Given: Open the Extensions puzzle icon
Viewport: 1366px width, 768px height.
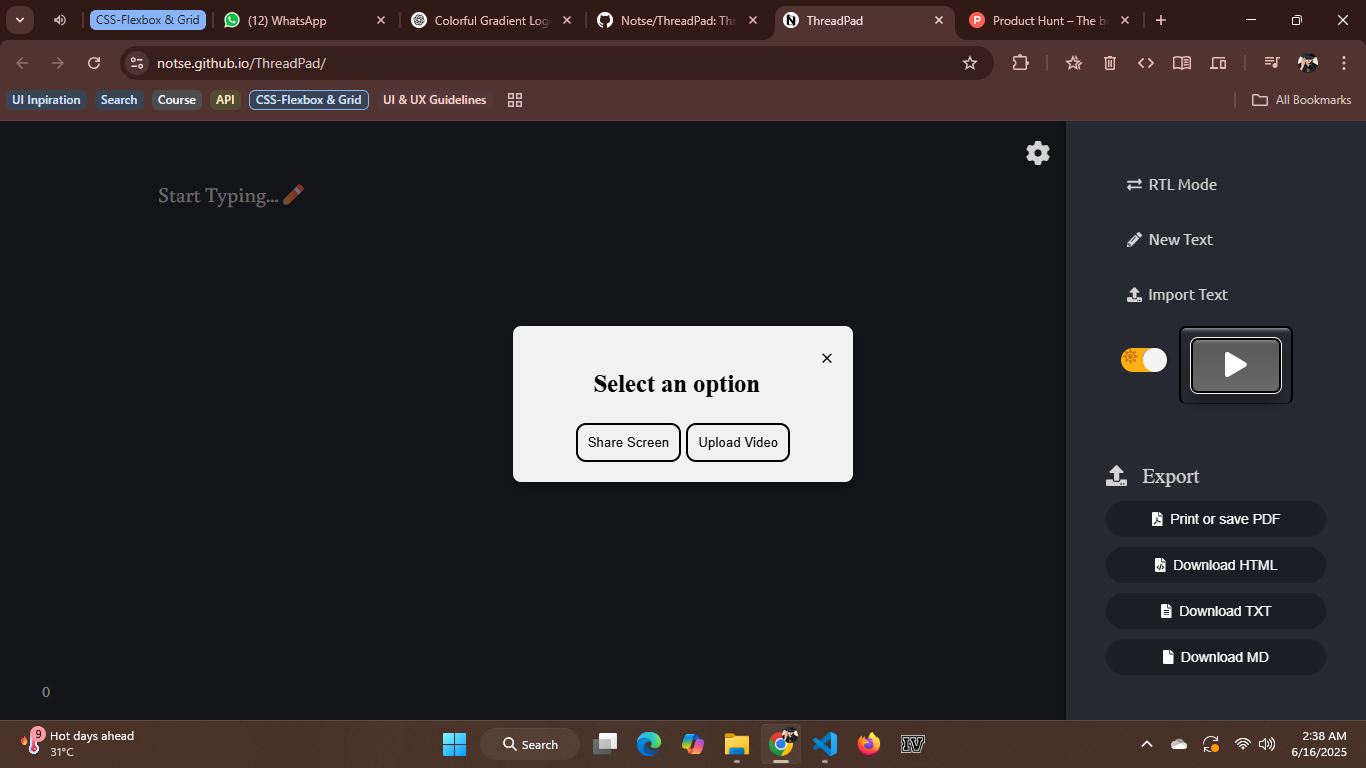Looking at the screenshot, I should coord(1020,63).
